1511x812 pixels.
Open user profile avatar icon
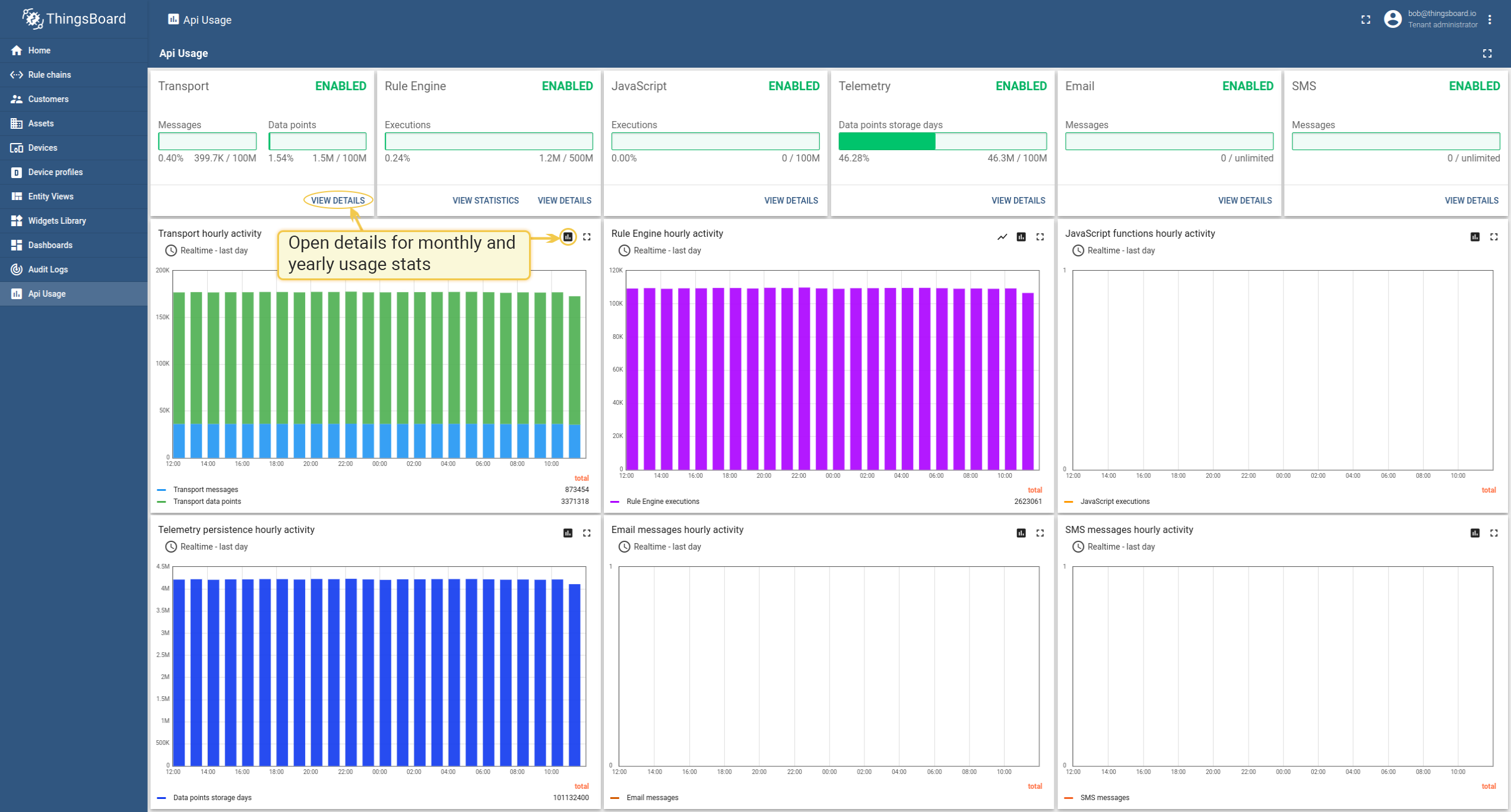click(x=1392, y=19)
